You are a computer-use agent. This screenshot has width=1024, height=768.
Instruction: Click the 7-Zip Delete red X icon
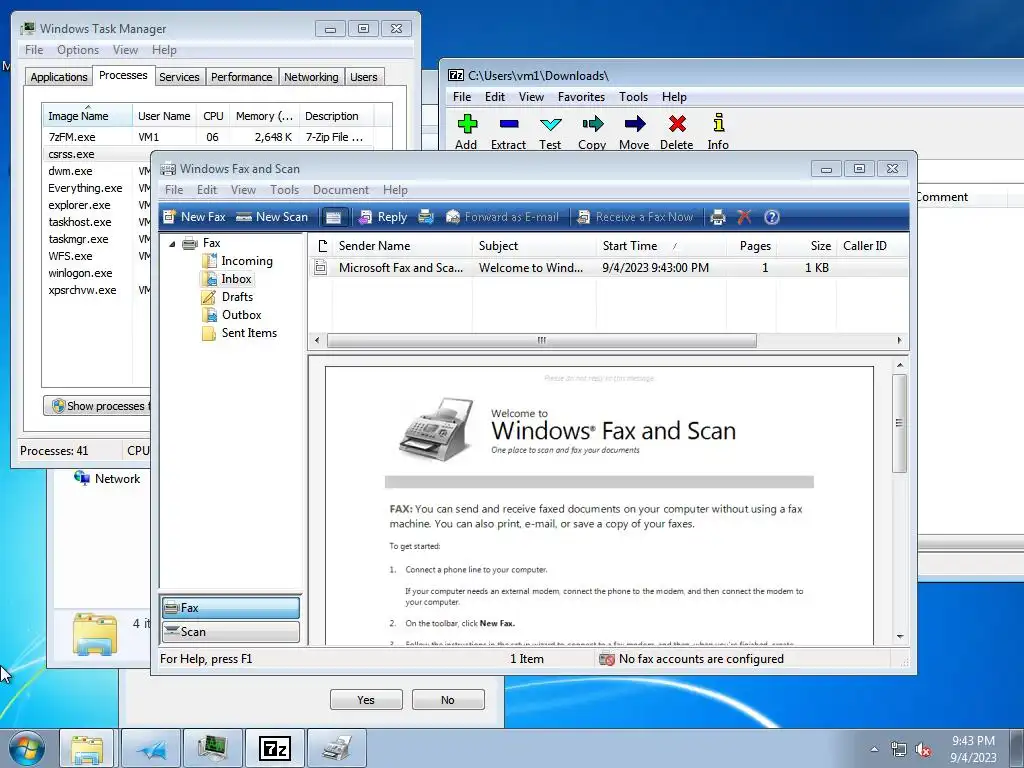point(677,133)
